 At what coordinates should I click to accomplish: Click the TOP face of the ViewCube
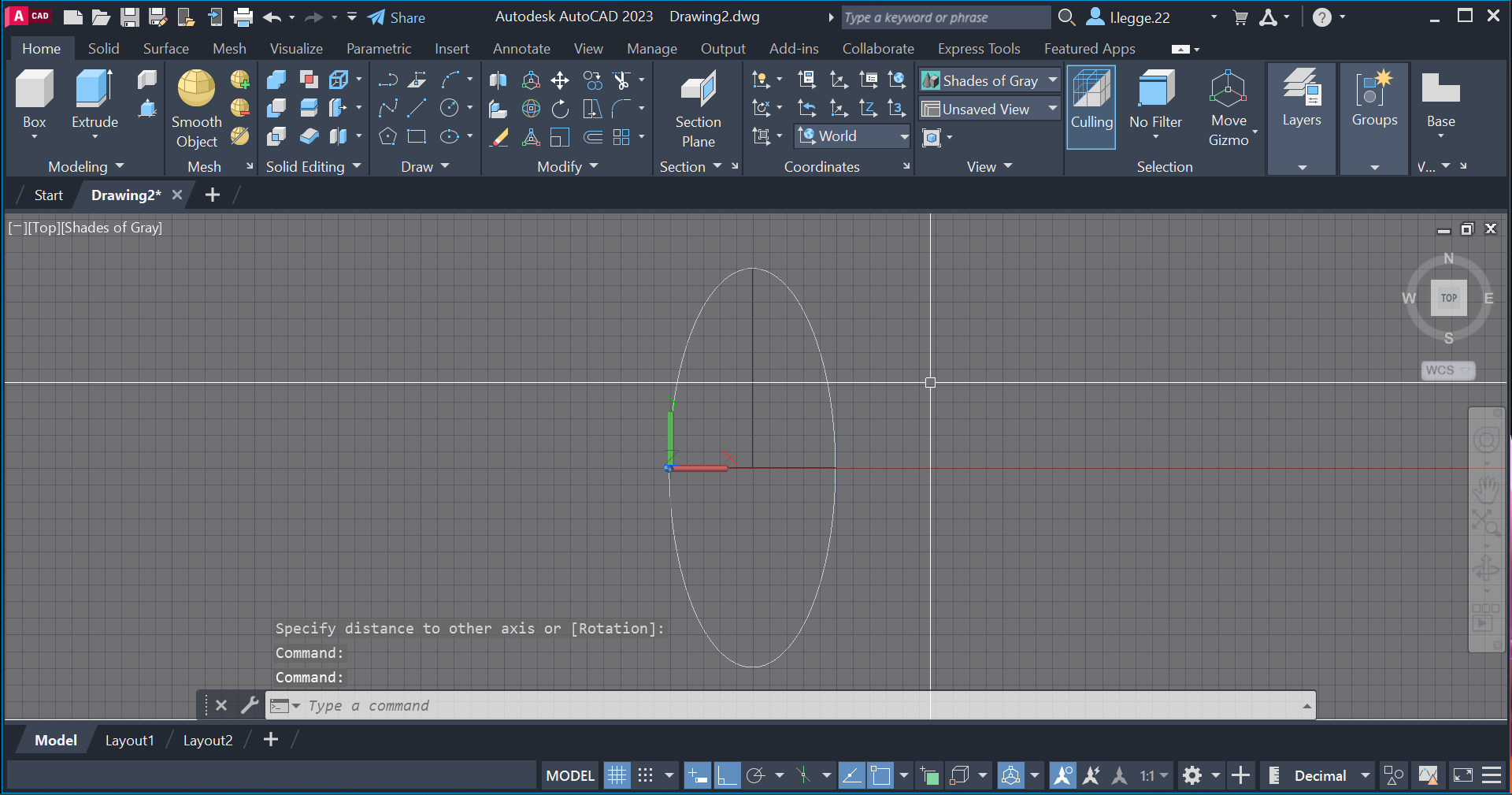(1448, 298)
